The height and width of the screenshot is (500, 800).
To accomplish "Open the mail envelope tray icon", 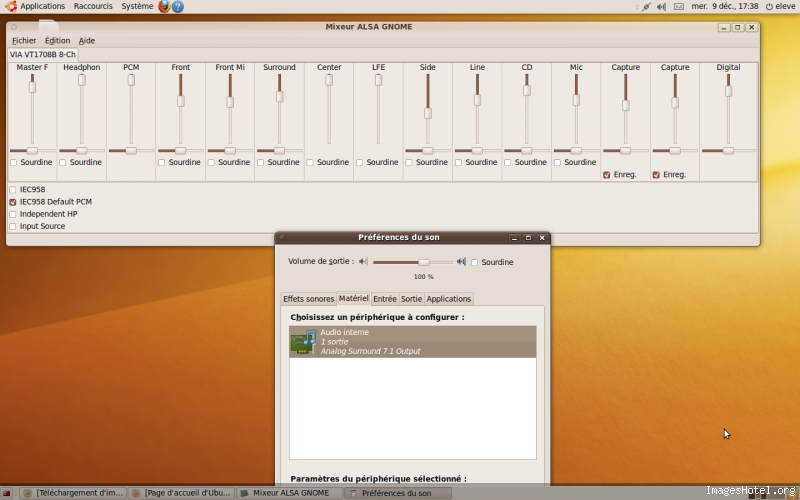I will click(679, 7).
